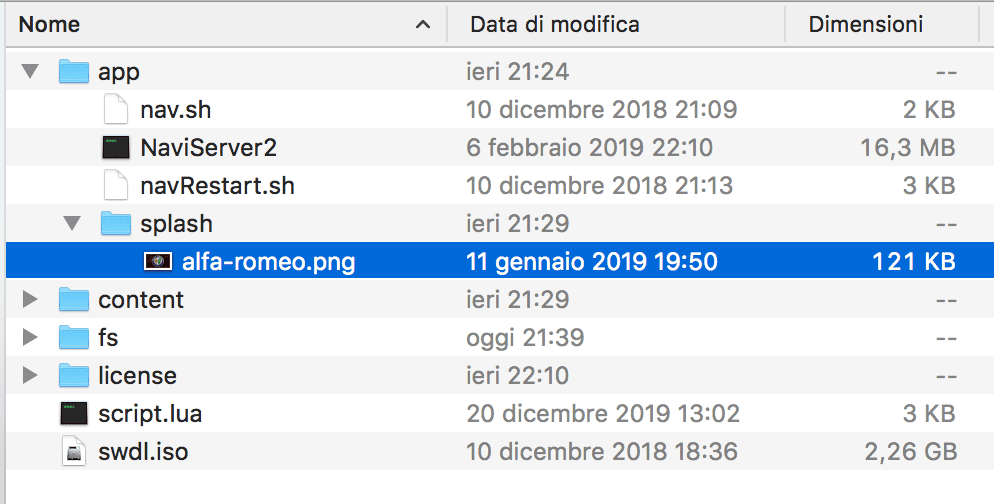Select the swdl.iso file name

pyautogui.click(x=143, y=452)
